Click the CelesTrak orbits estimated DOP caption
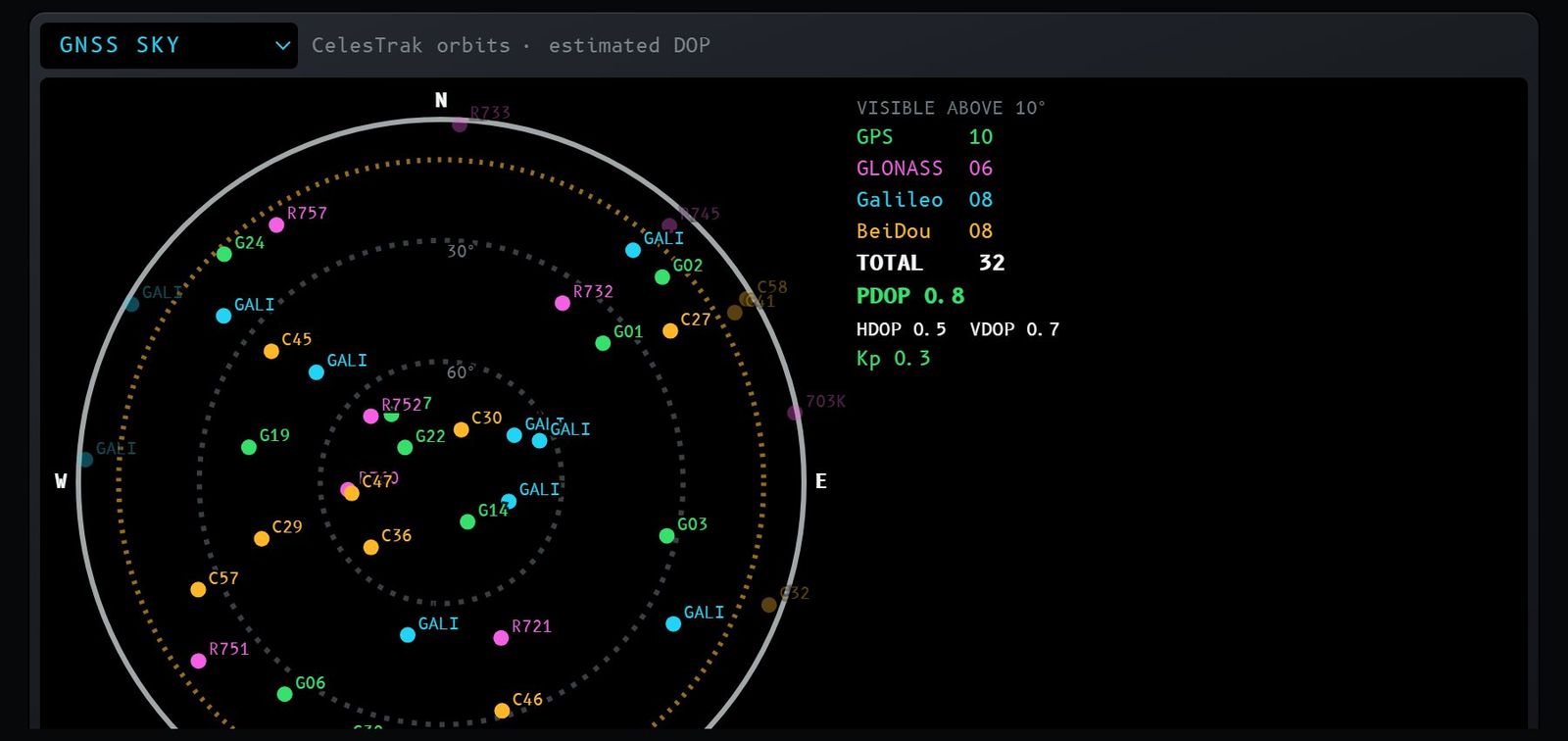The height and width of the screenshot is (741, 1568). (511, 45)
